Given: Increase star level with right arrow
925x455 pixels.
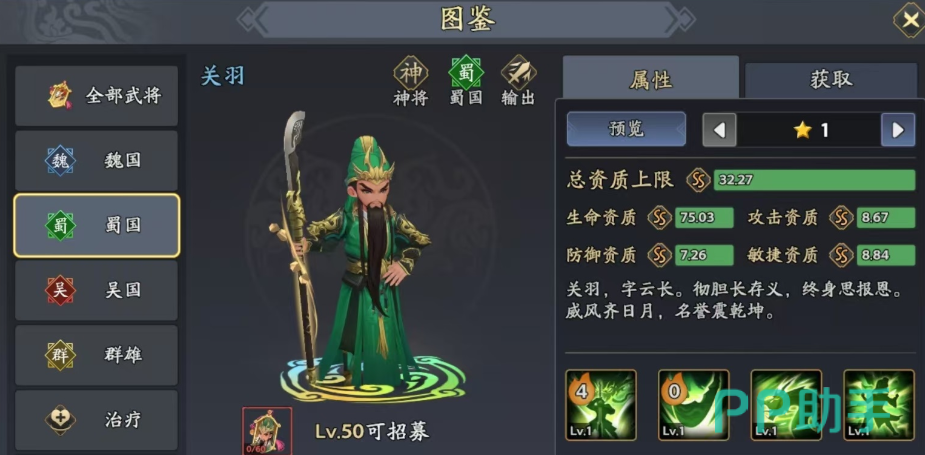Looking at the screenshot, I should [x=898, y=130].
